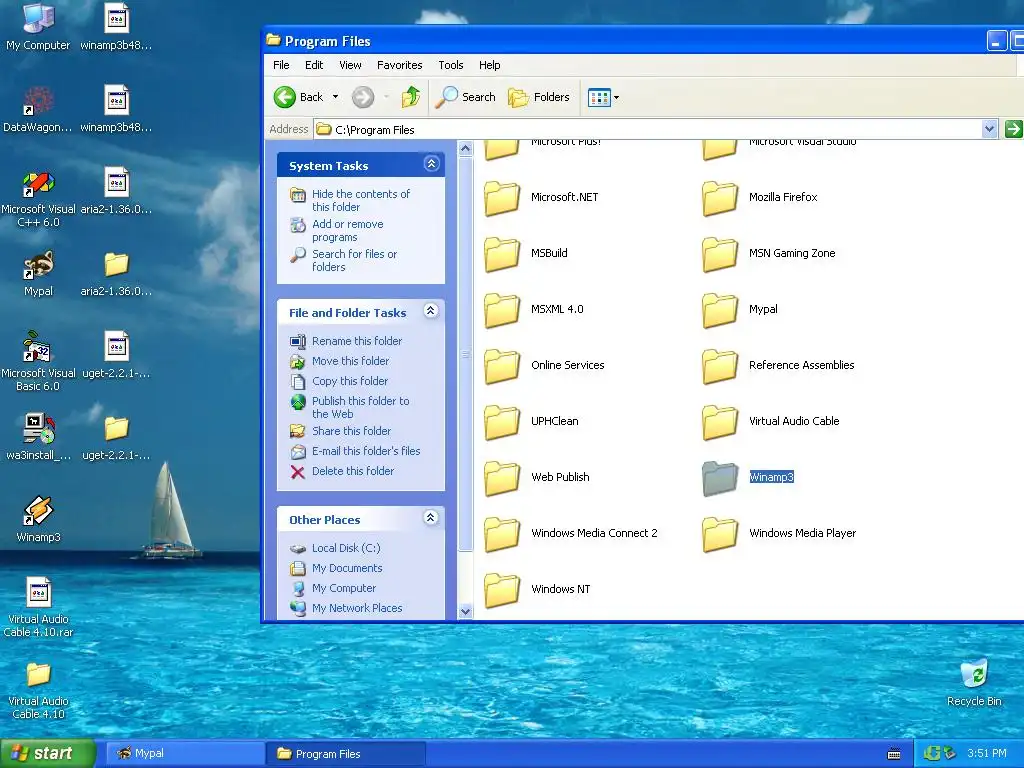Image resolution: width=1024 pixels, height=768 pixels.
Task: Select the Reference Assemblies folder
Action: pos(778,366)
